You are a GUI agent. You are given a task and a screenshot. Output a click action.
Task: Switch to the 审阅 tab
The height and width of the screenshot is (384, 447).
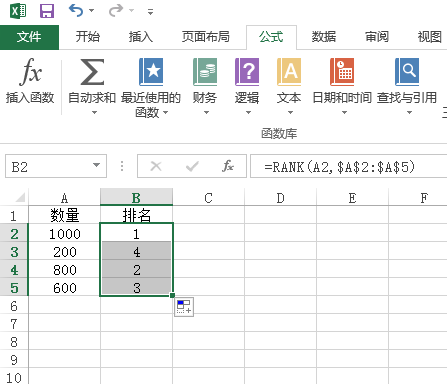[x=377, y=37]
